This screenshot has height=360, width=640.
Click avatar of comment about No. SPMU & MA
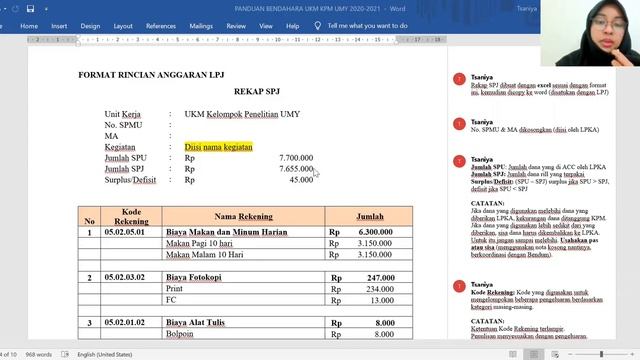tap(459, 124)
